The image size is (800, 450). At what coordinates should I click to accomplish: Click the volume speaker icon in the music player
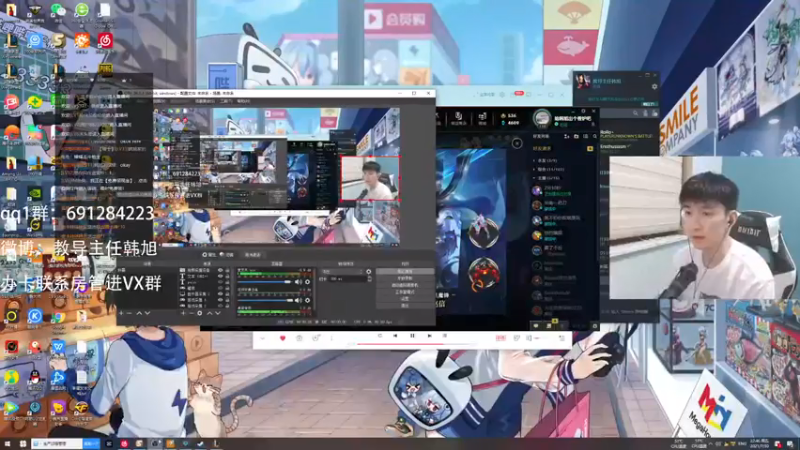point(529,338)
